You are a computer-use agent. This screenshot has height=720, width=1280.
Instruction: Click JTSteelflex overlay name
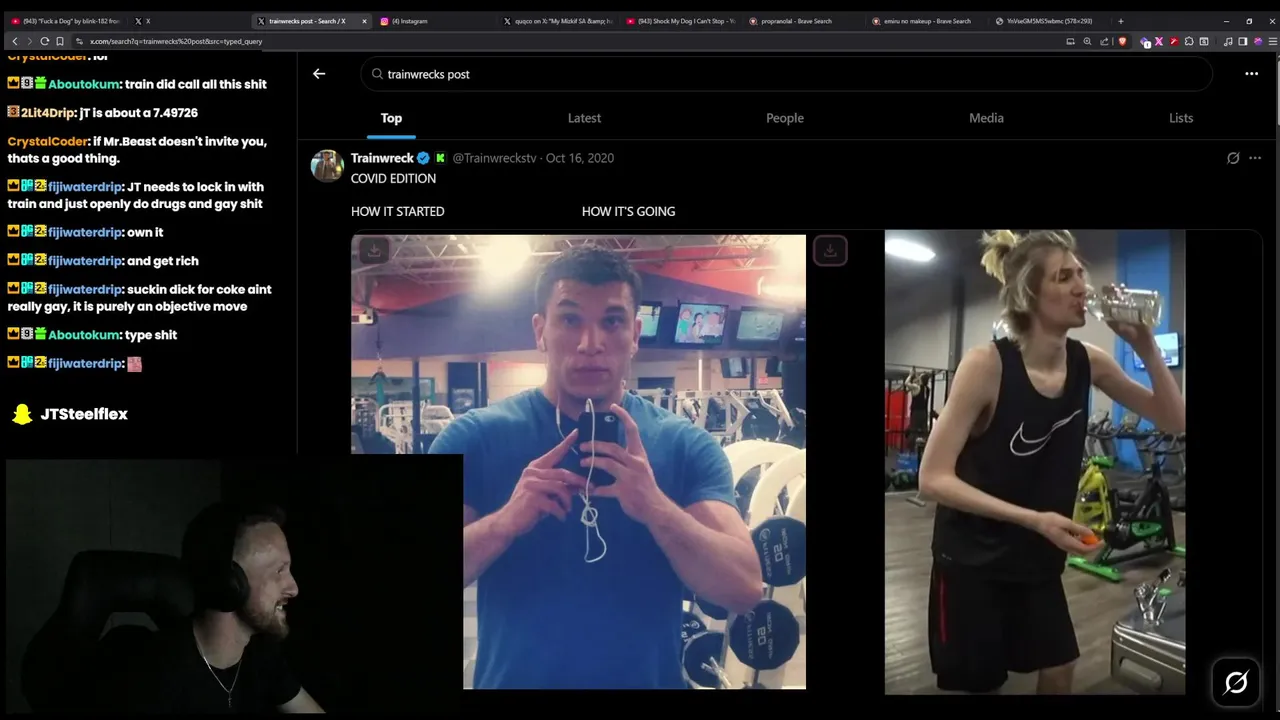pyautogui.click(x=84, y=414)
